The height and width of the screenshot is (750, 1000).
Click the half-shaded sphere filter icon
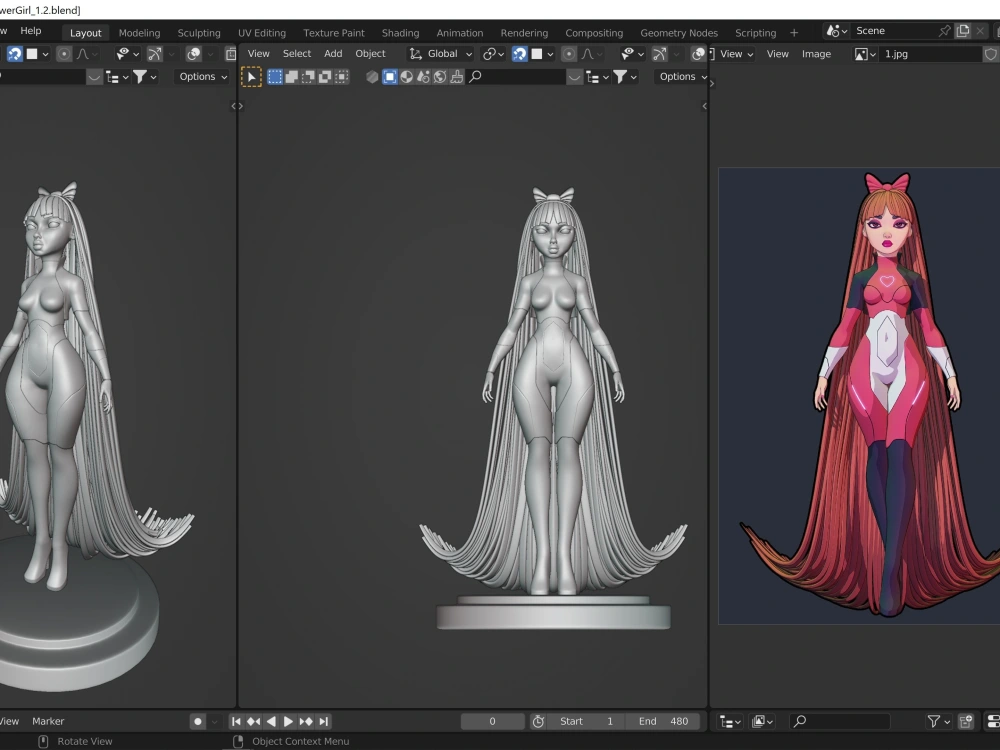406,77
